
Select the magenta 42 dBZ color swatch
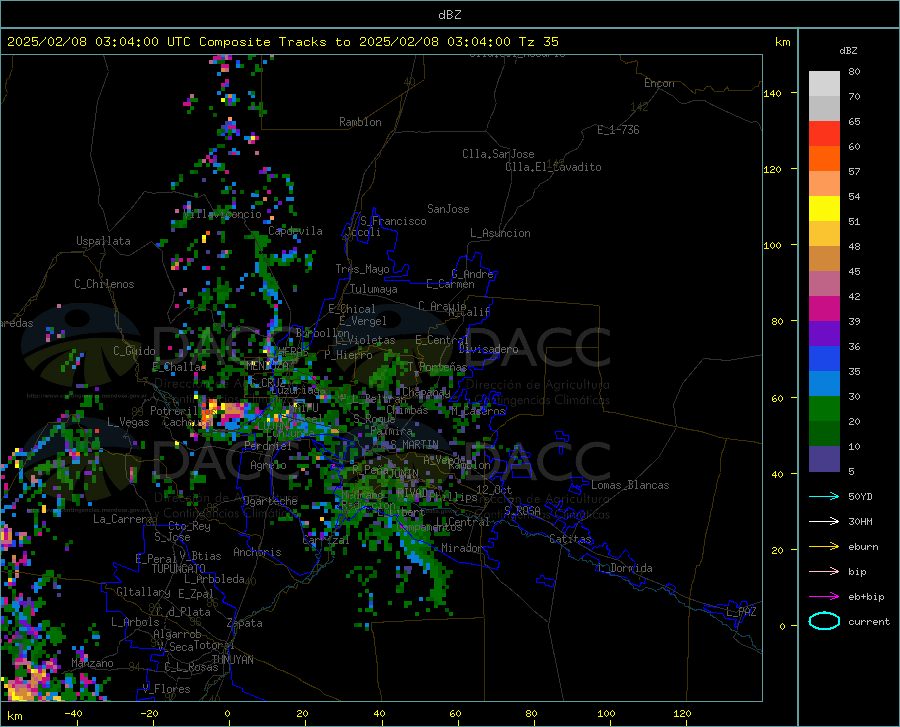pos(824,309)
